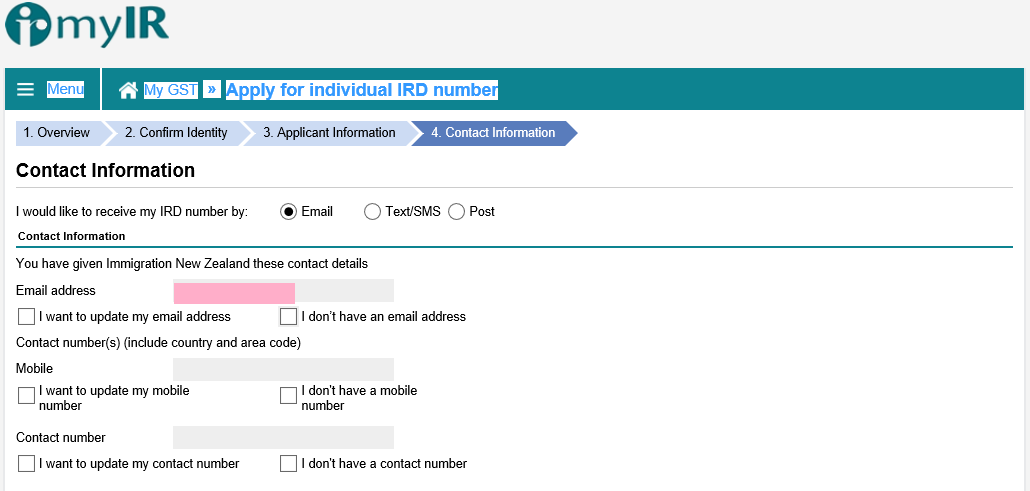The image size is (1030, 491).
Task: Select the Text/SMS radio option
Action: point(372,212)
